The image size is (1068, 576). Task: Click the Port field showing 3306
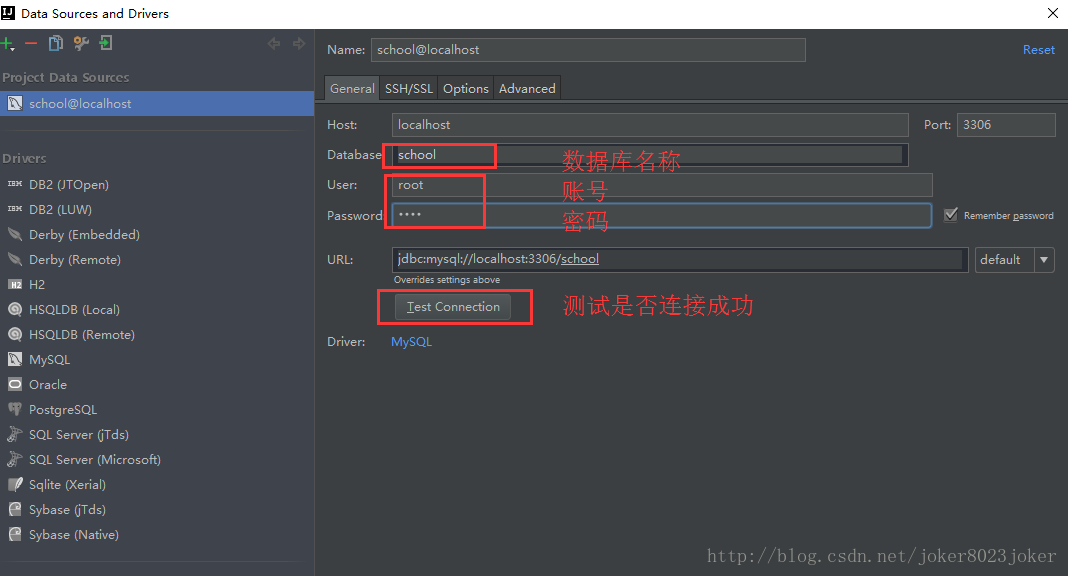[1006, 125]
